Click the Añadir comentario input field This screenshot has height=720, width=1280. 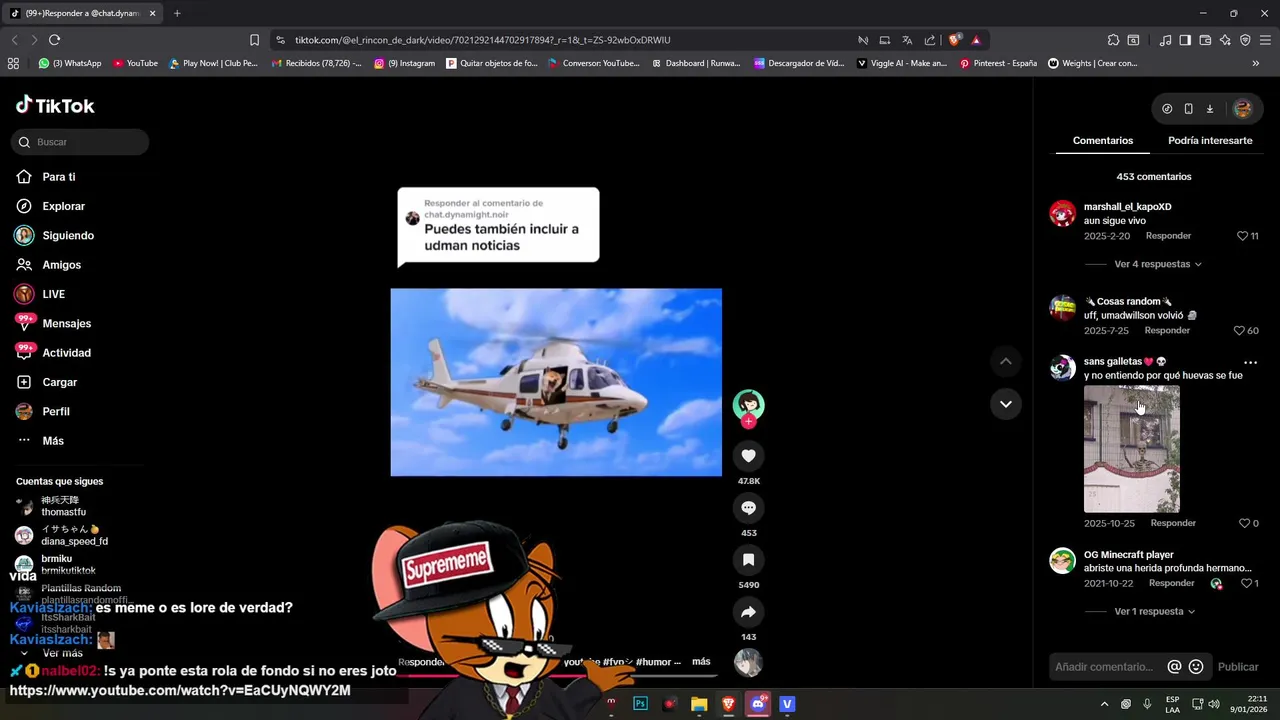(1103, 667)
